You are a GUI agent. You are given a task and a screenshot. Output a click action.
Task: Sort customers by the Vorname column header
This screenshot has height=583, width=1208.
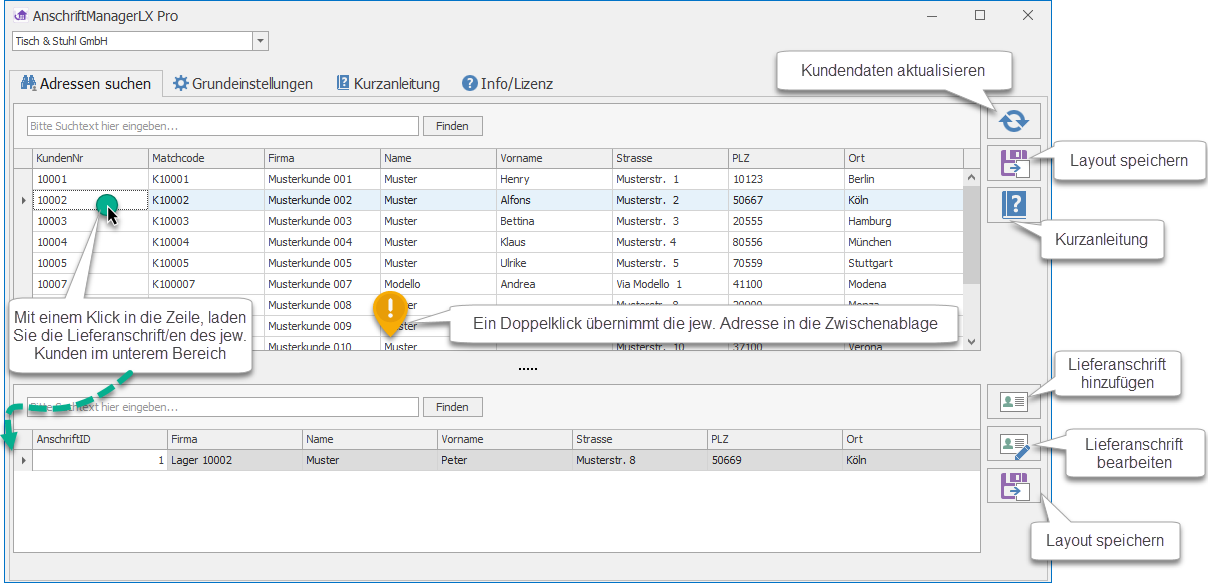tap(554, 158)
